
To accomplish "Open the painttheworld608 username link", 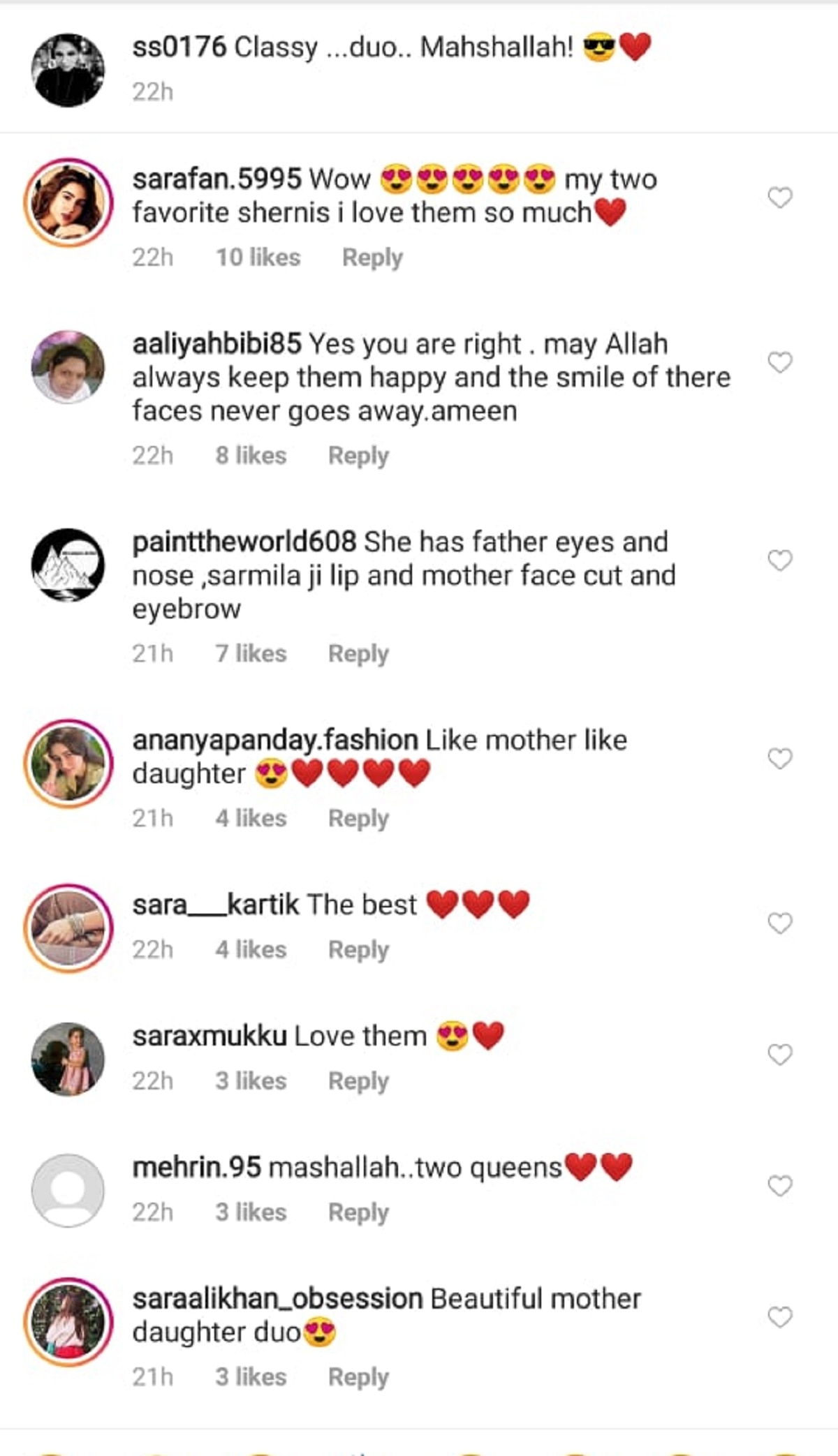I will 244,542.
